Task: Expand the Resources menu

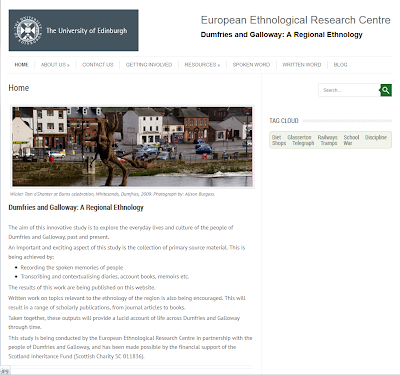Action: click(202, 65)
